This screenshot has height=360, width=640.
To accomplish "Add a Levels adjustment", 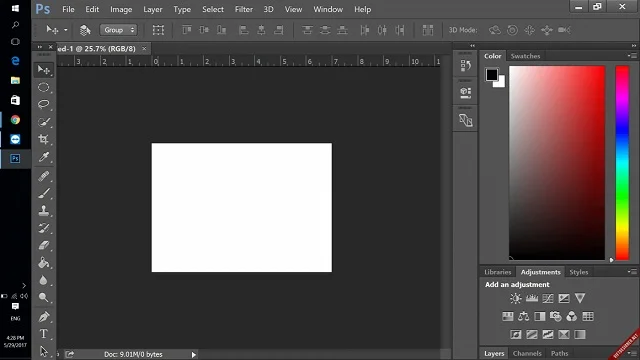I will click(532, 298).
